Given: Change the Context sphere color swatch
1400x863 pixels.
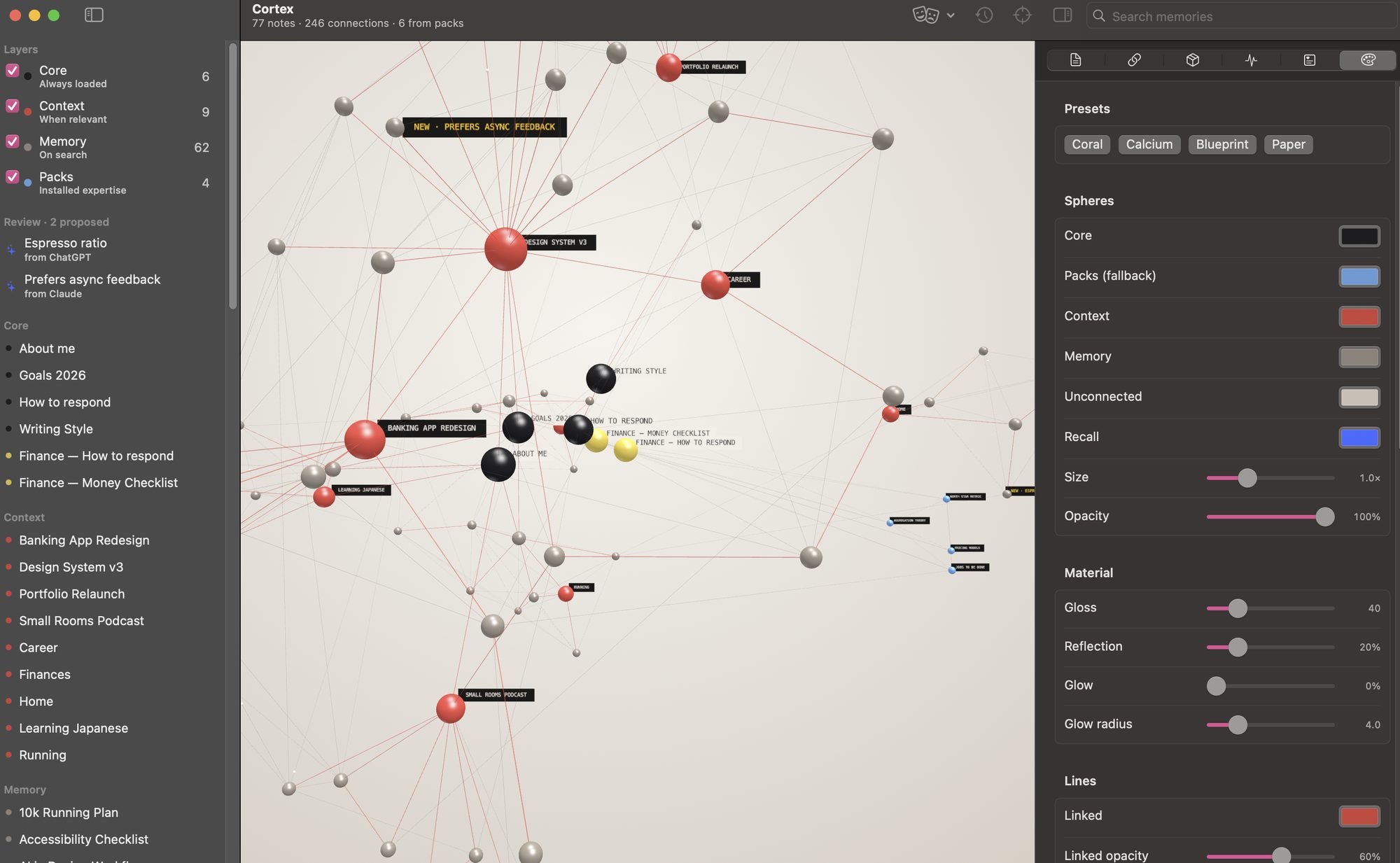Looking at the screenshot, I should [x=1359, y=316].
